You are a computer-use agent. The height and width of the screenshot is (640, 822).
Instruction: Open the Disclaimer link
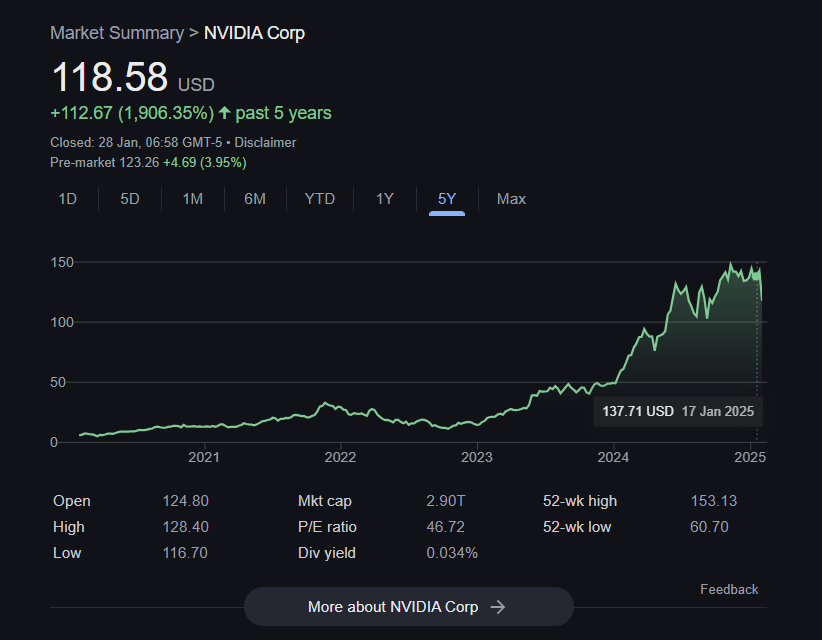pos(265,143)
